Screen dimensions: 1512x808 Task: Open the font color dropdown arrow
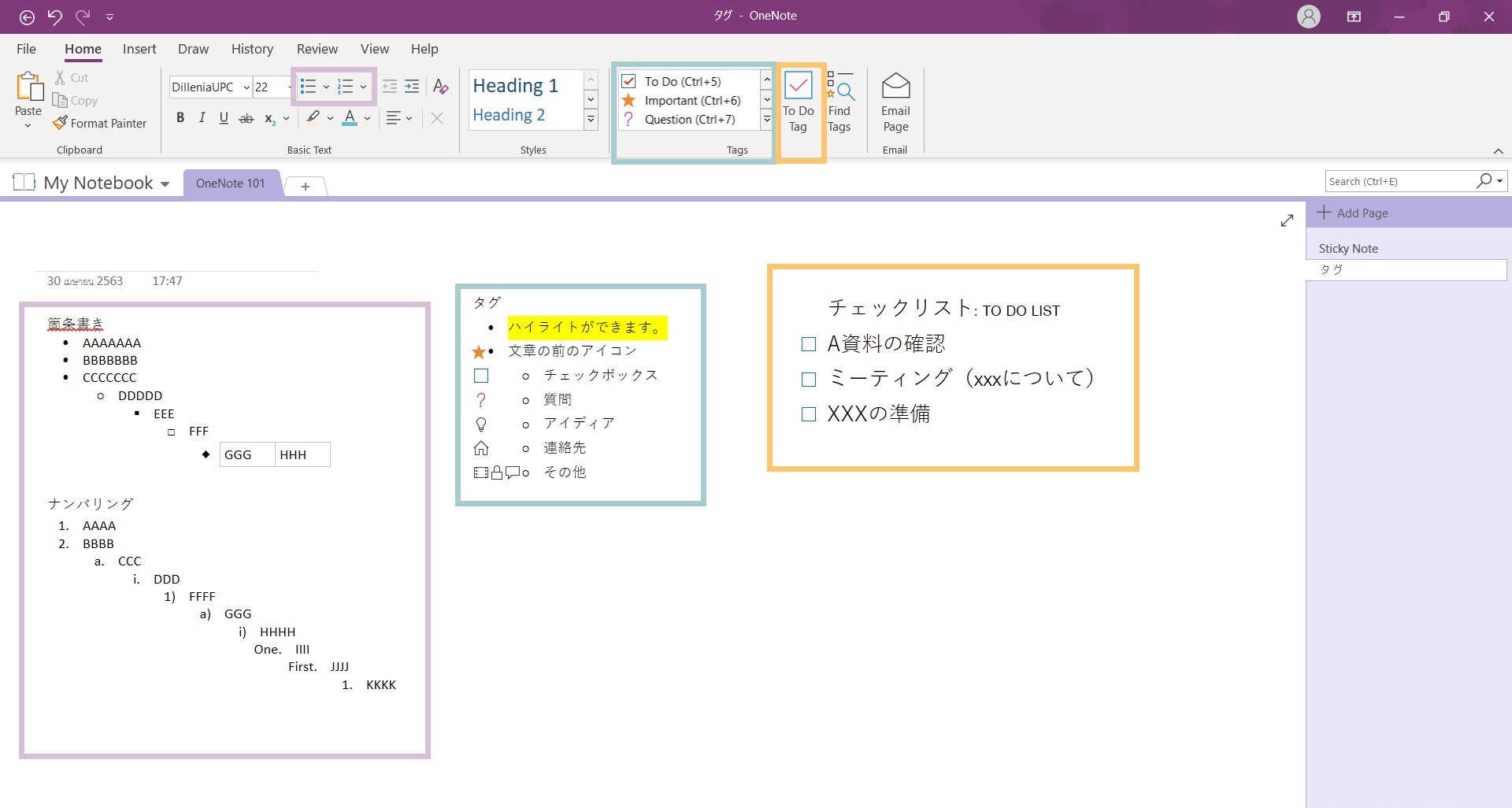[x=367, y=117]
